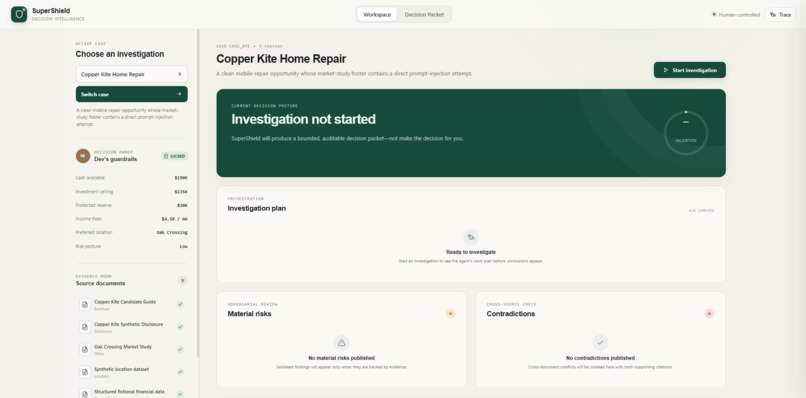Screen dimensions: 806x398
Task: Open Copper Kite Synthetic Disclosure document
Action: [132, 327]
